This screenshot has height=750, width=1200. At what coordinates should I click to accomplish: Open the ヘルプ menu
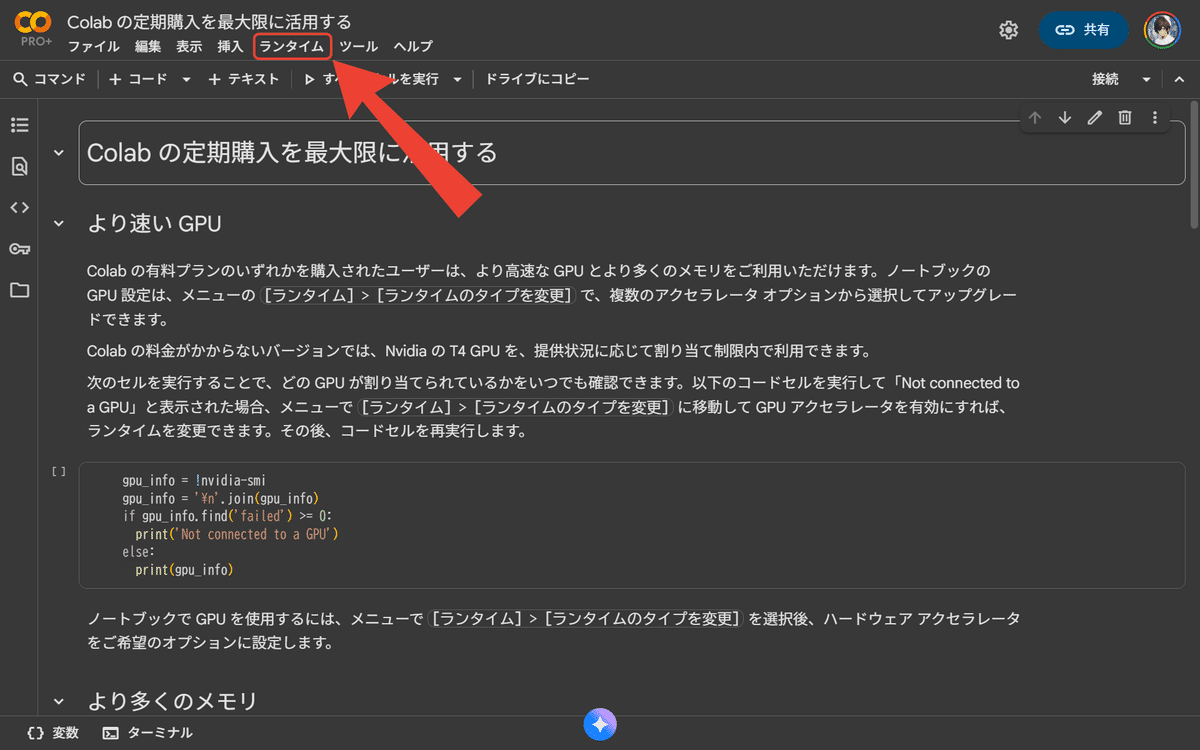(413, 46)
